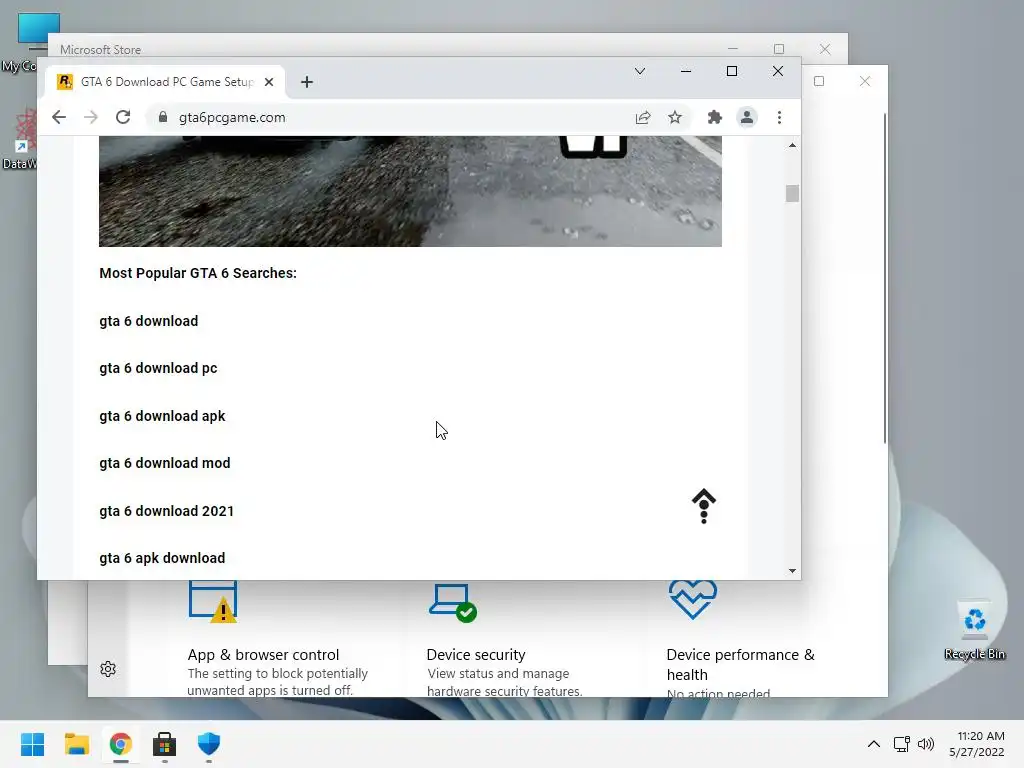Open Device performance & health section
Screen dimensions: 1024x768
(x=741, y=665)
